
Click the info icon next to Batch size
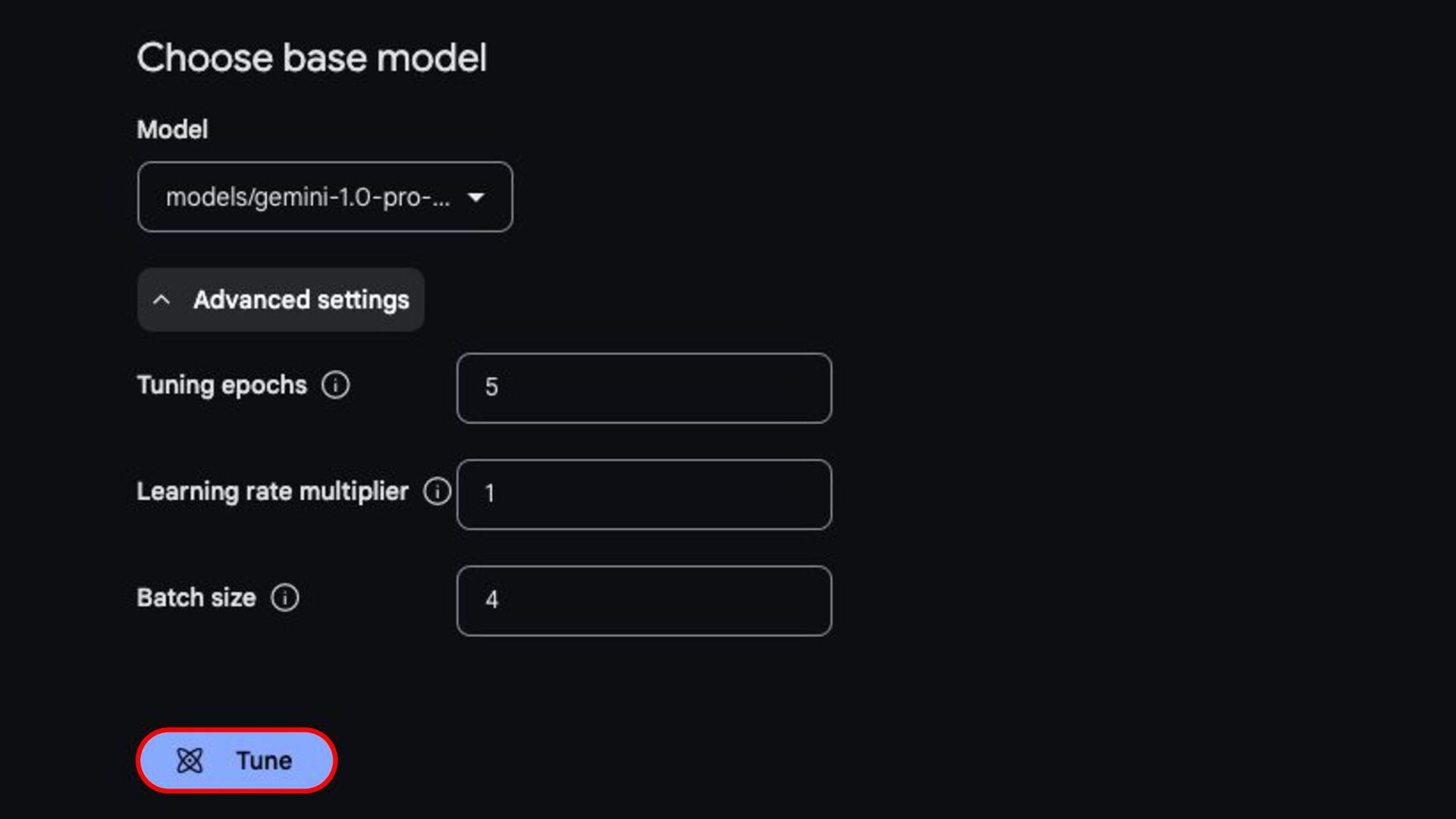pyautogui.click(x=285, y=598)
